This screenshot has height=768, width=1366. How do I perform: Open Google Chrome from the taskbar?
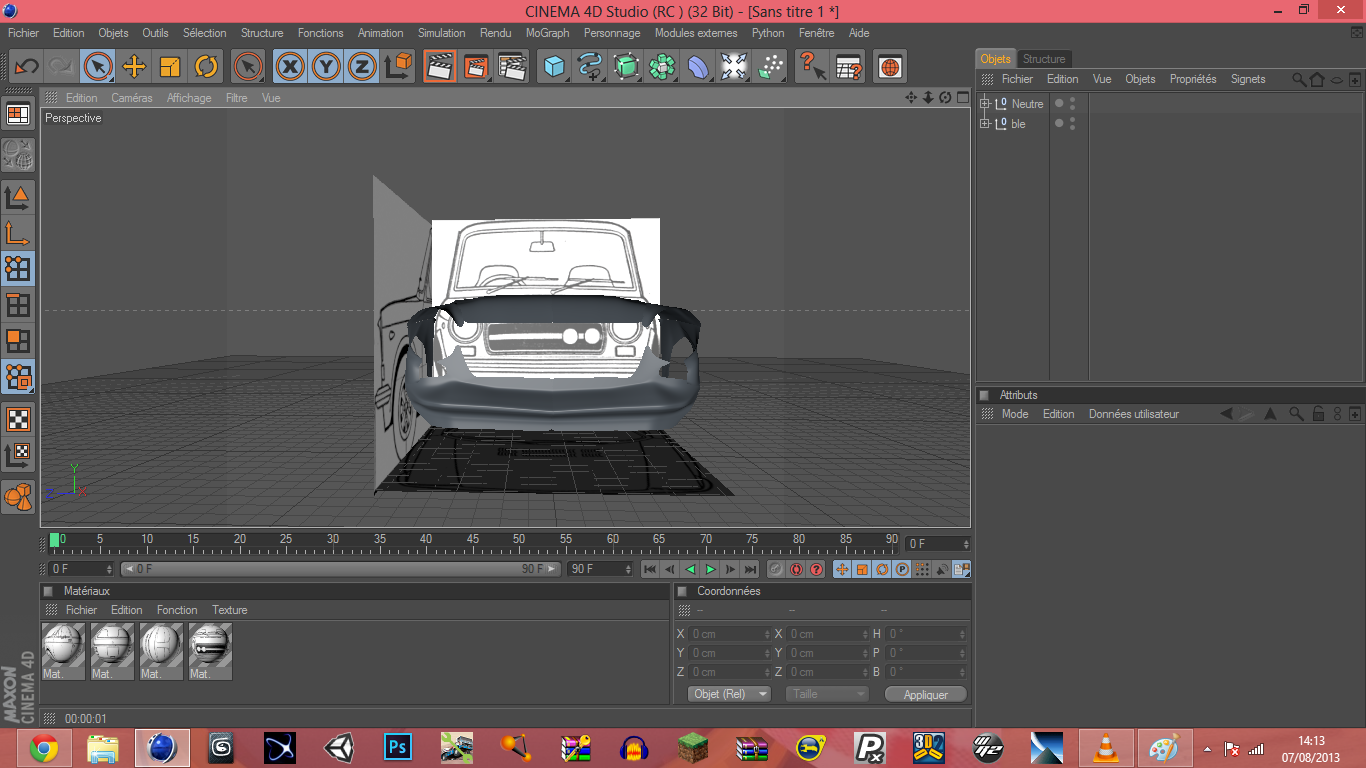(x=44, y=748)
